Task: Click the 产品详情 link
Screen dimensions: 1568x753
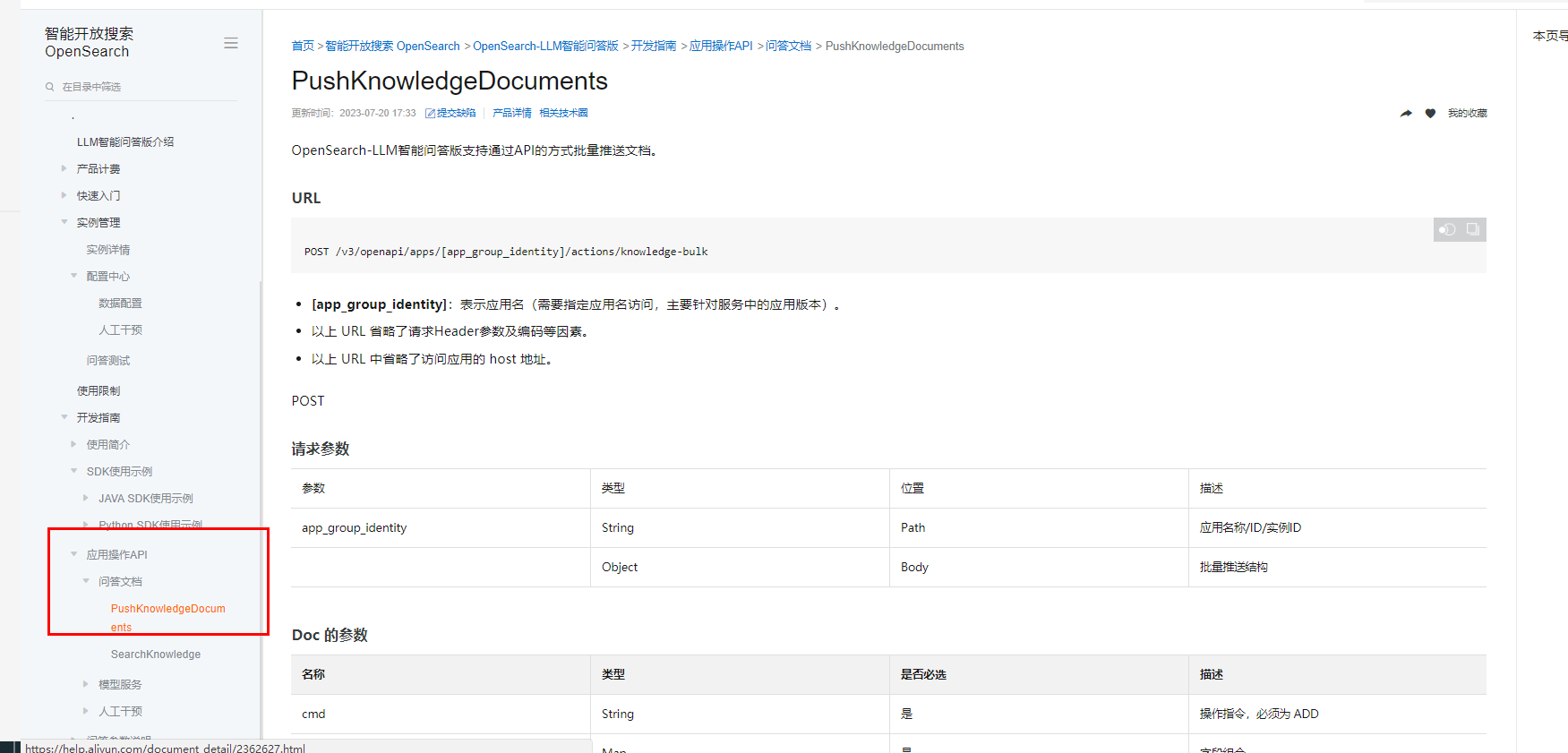Action: pos(512,113)
